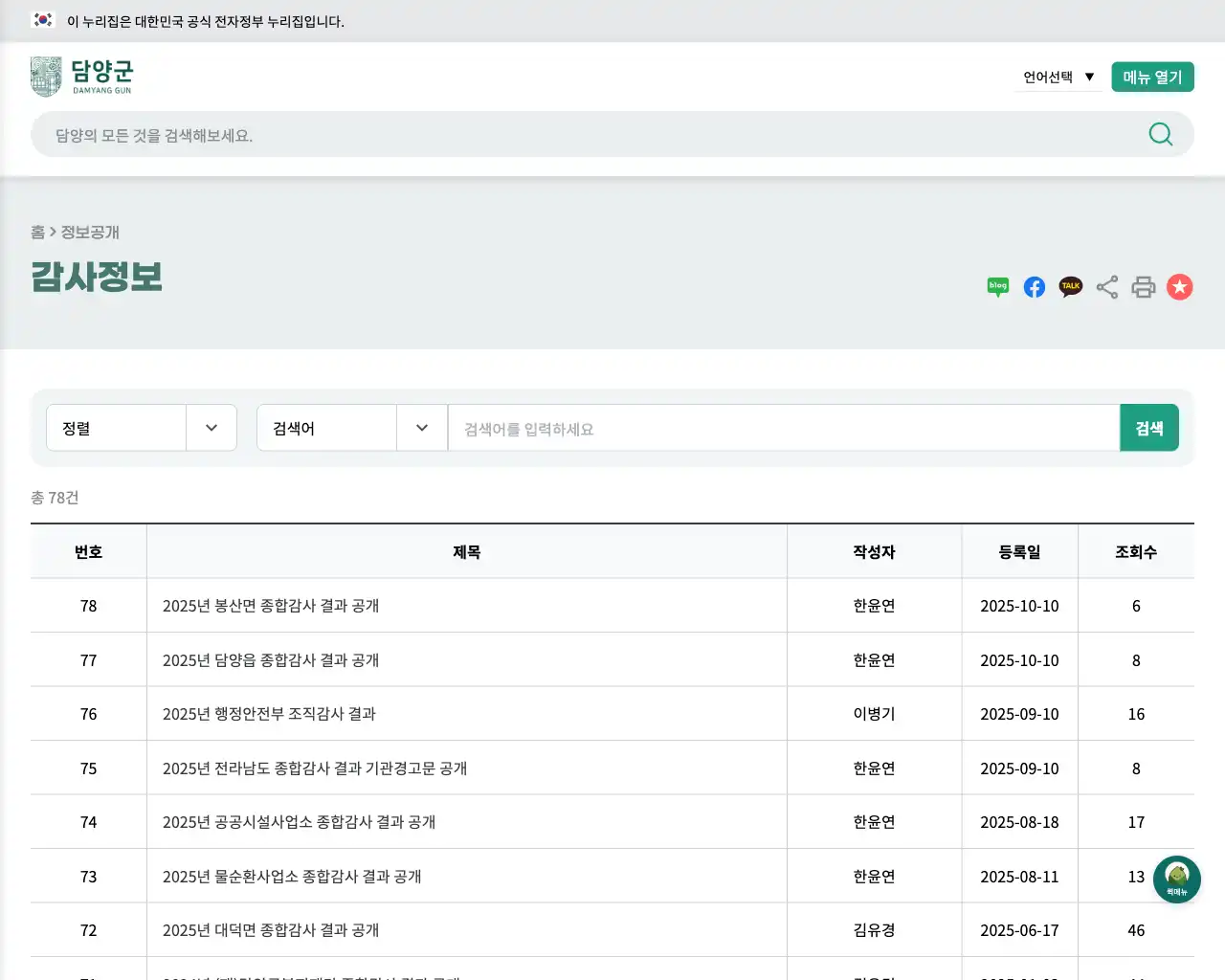
Task: Open the 2025년 행정안전부 조직감사 결과 post
Action: click(x=268, y=713)
